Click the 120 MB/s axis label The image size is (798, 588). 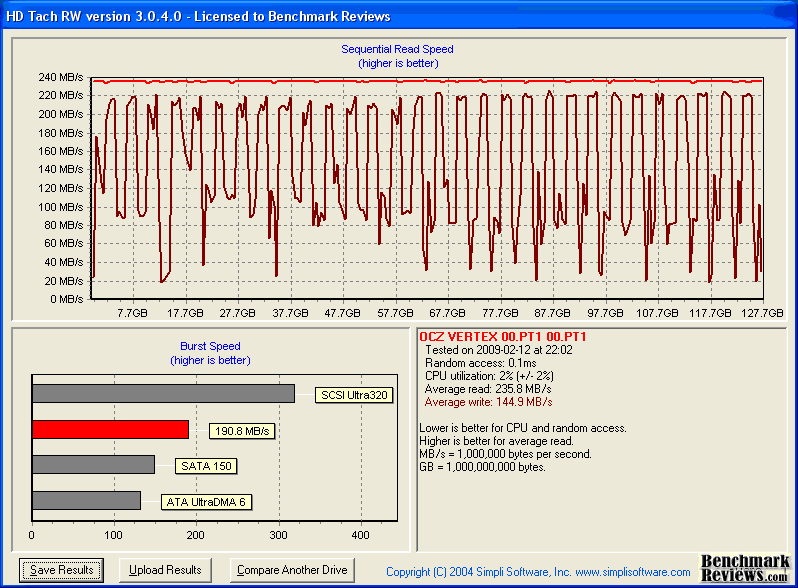61,188
